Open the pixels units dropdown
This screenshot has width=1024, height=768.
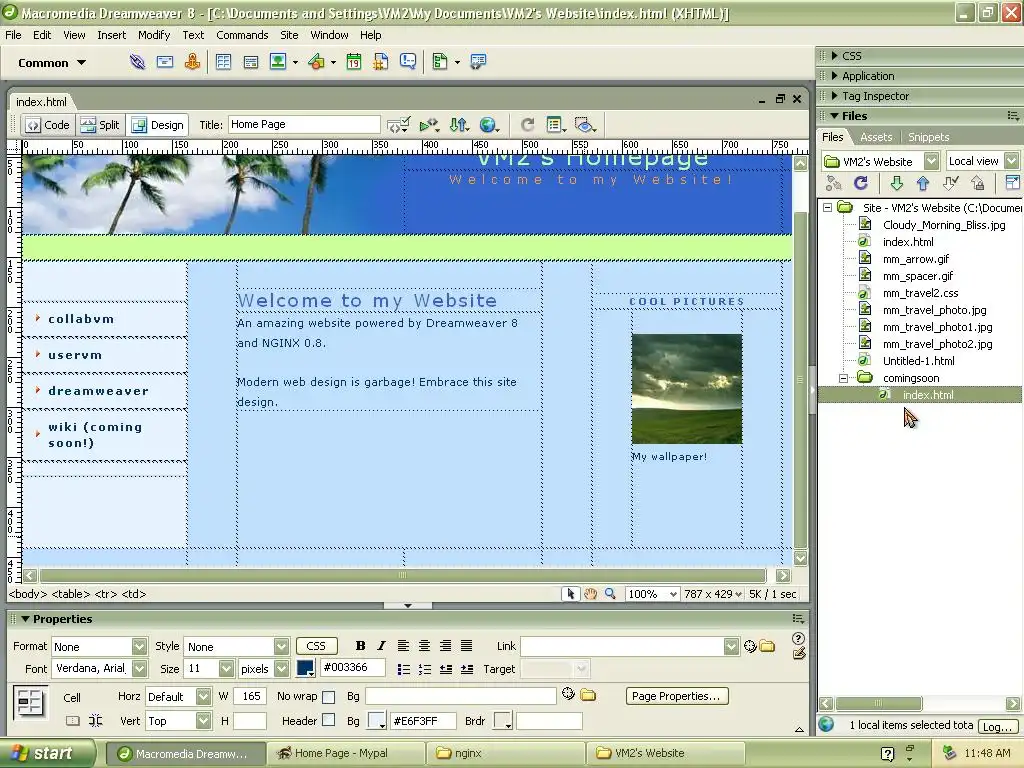tap(281, 669)
